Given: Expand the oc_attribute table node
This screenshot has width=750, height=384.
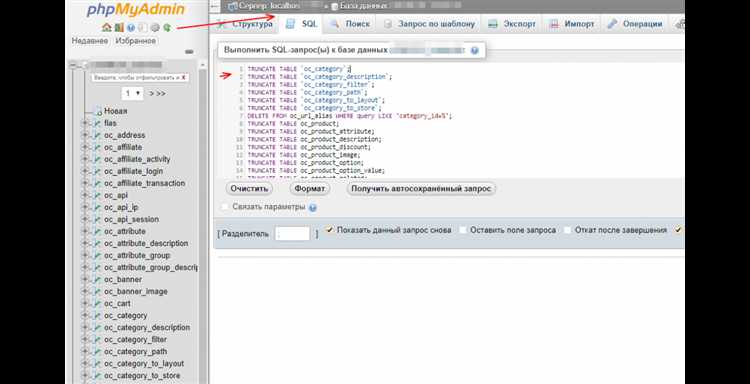Looking at the screenshot, I should click(86, 231).
